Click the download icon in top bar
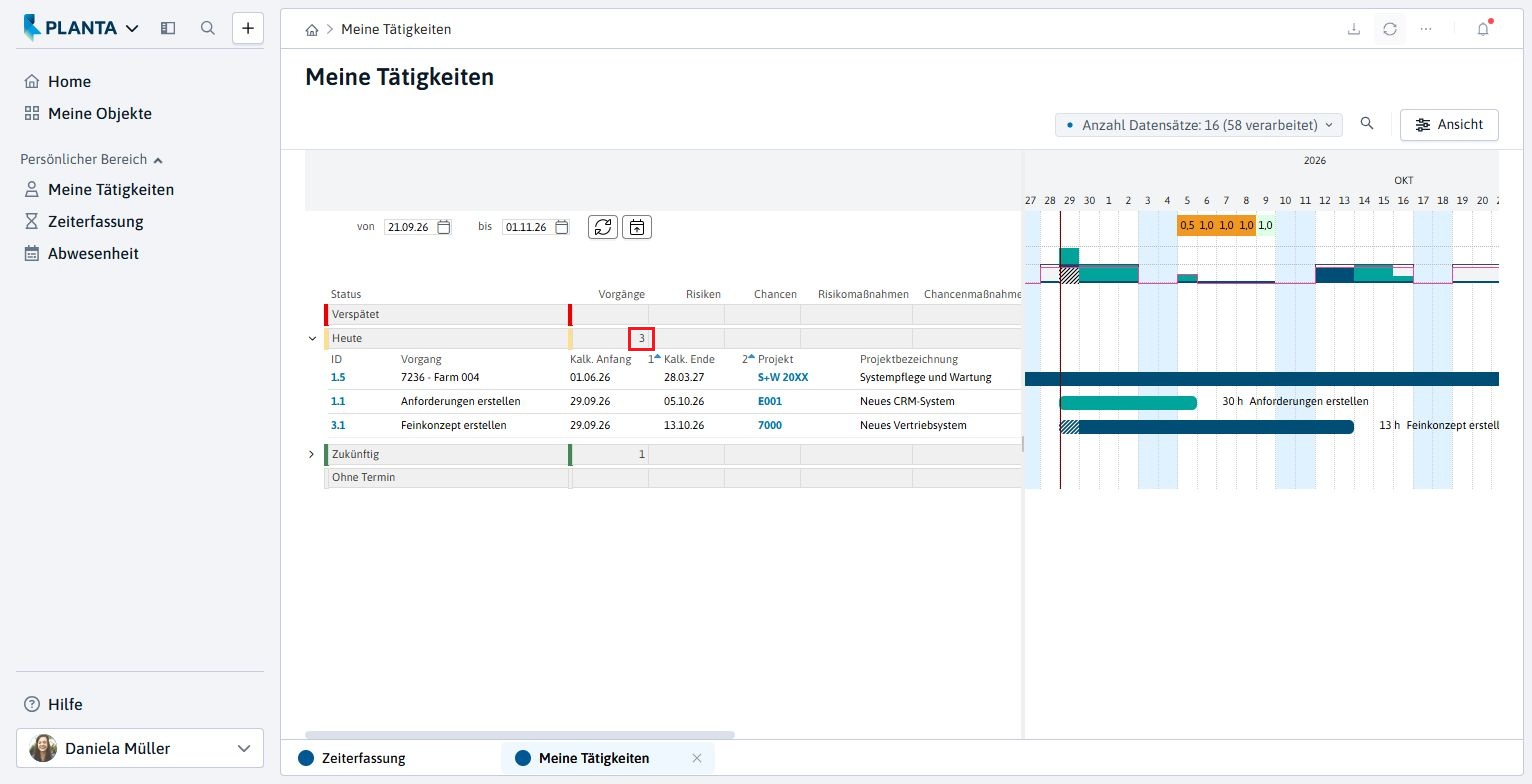 1354,29
